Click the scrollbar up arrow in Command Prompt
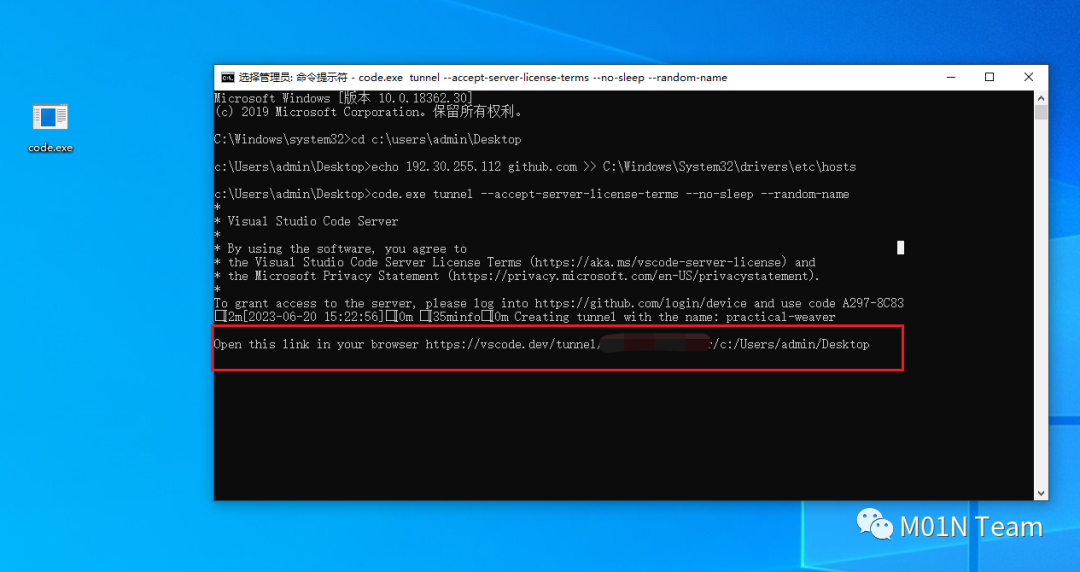The image size is (1080, 572). pos(1041,98)
